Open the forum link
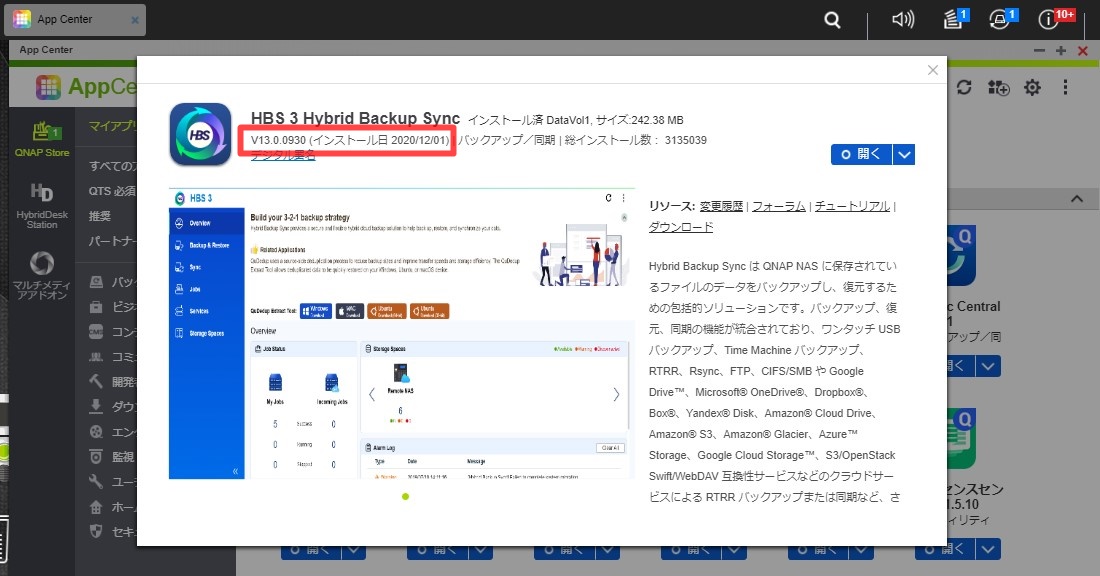1100x576 pixels. (x=779, y=206)
